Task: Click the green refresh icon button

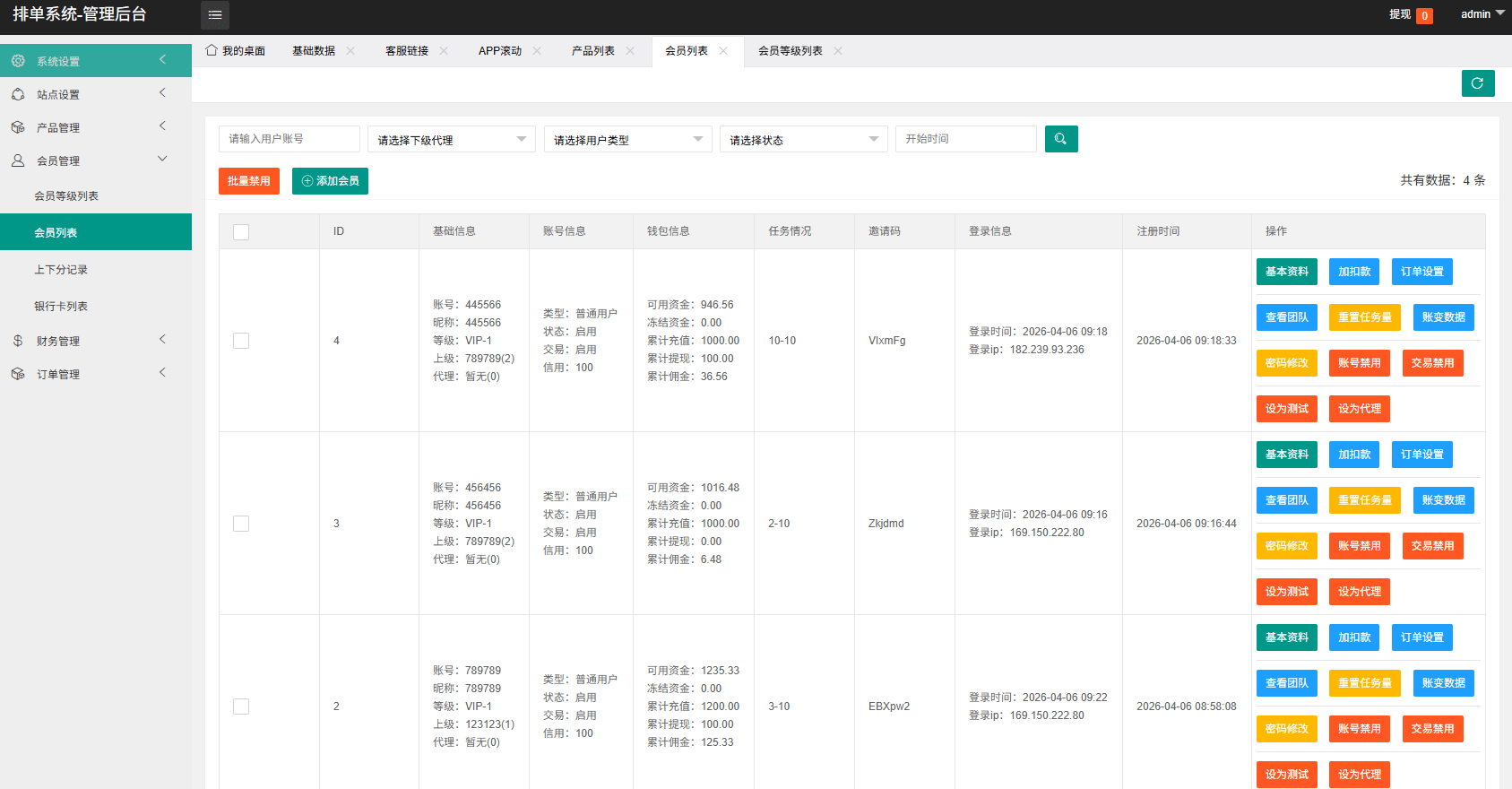Action: pyautogui.click(x=1477, y=83)
